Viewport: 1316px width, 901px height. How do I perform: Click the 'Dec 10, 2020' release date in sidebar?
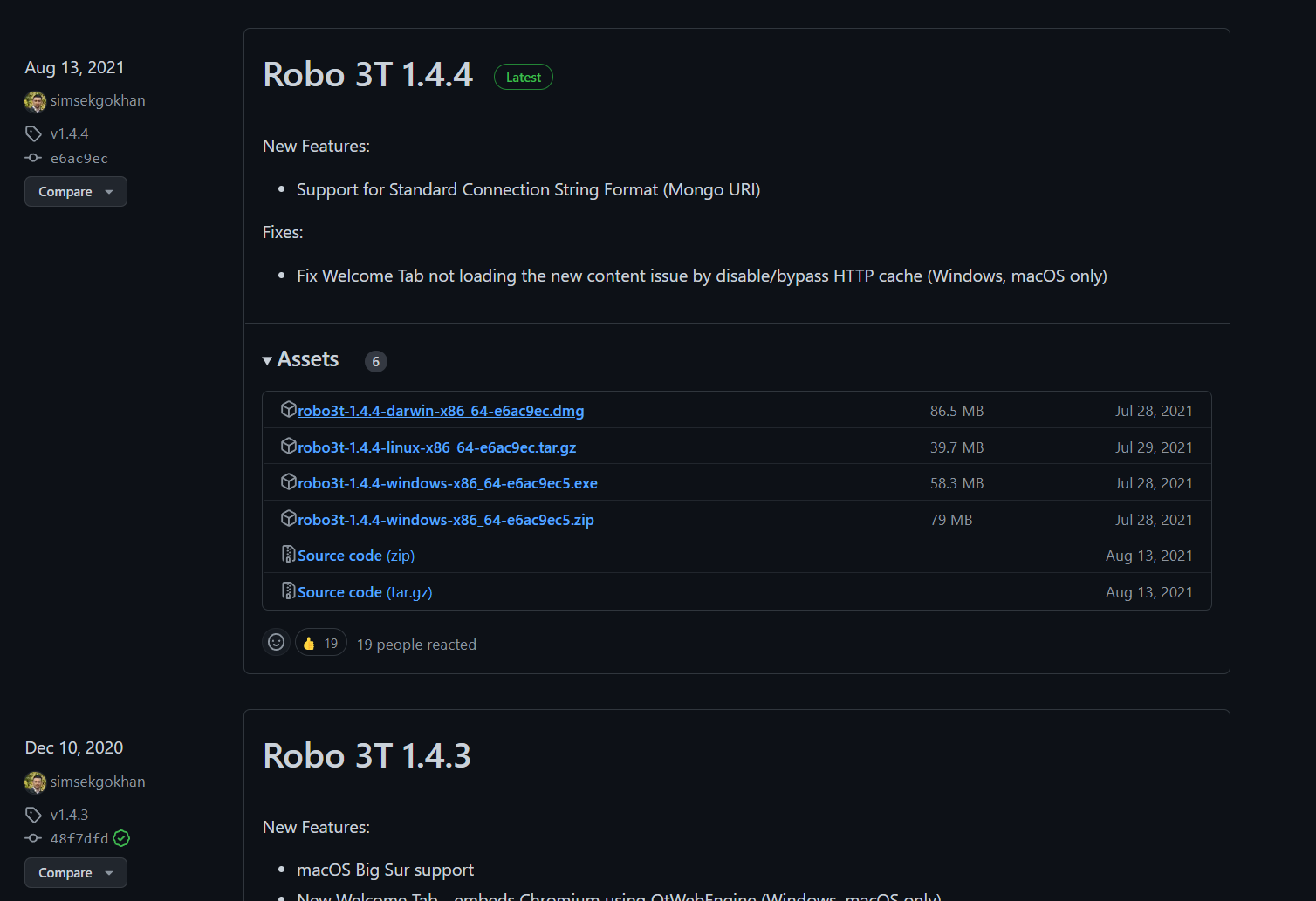[x=74, y=748]
